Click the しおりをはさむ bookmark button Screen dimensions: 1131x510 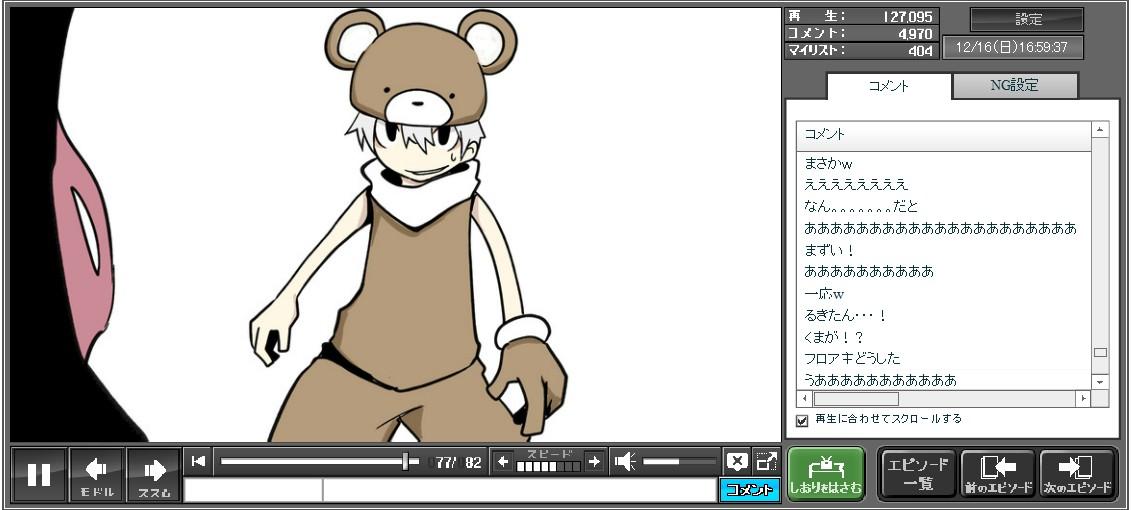(x=825, y=474)
